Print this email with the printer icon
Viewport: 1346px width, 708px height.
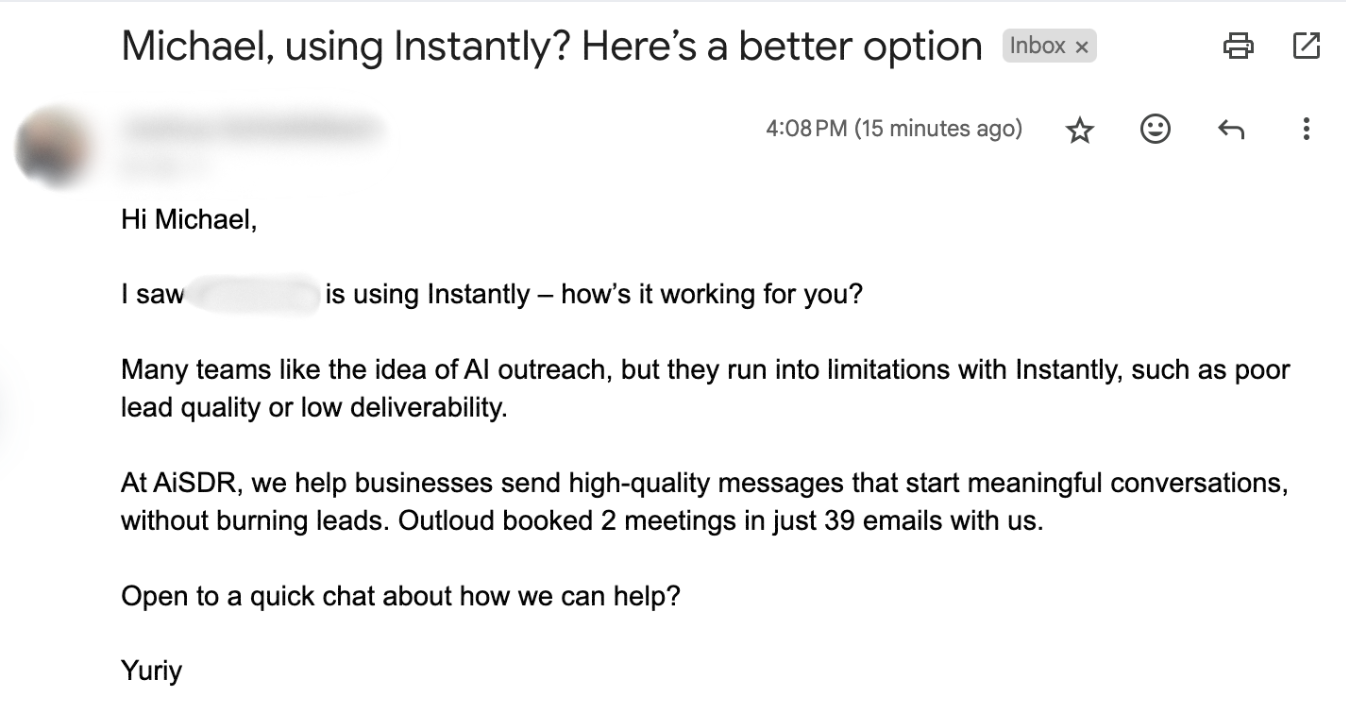pyautogui.click(x=1238, y=45)
